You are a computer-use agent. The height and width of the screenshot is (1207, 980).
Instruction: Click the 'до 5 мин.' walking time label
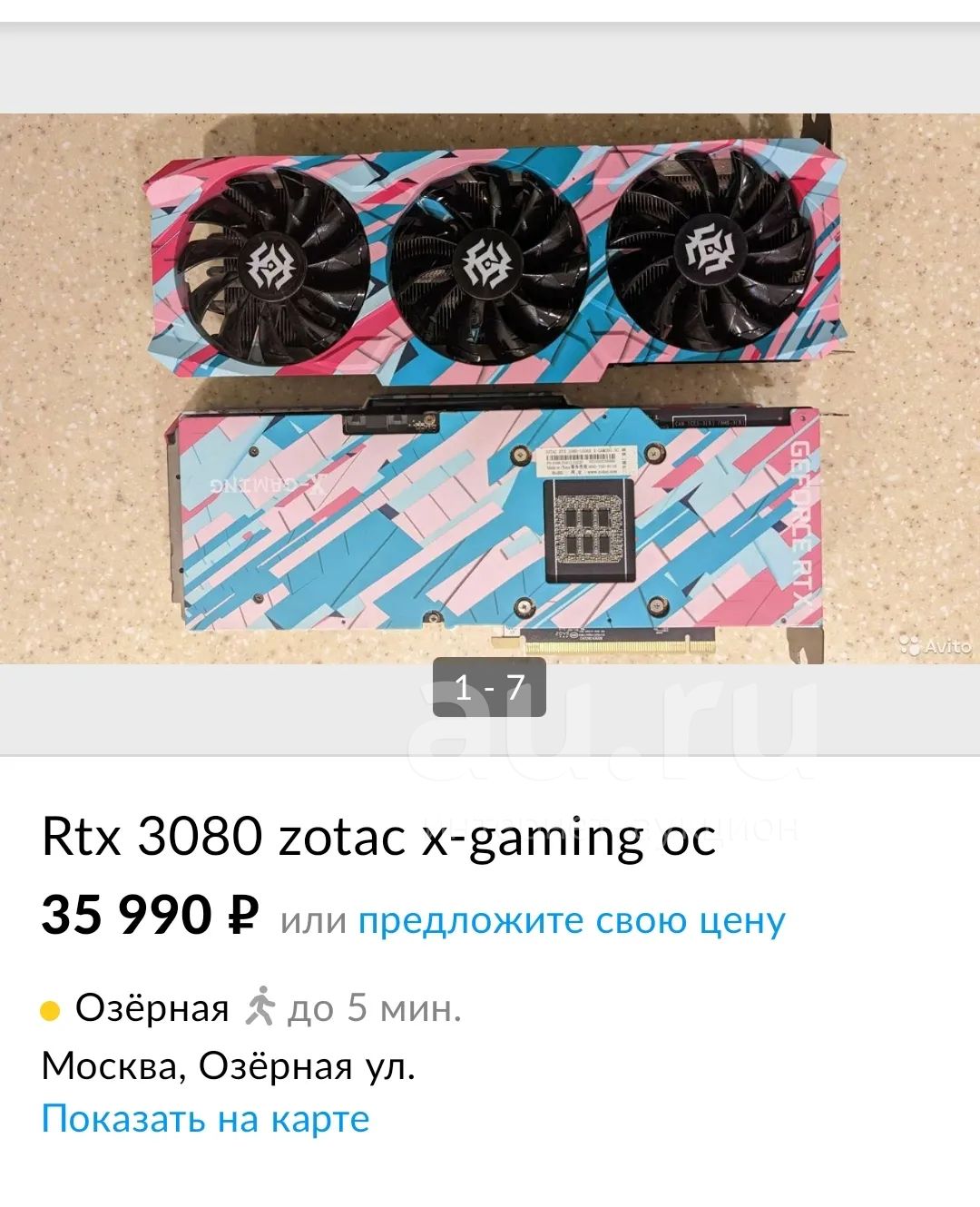[x=375, y=1008]
